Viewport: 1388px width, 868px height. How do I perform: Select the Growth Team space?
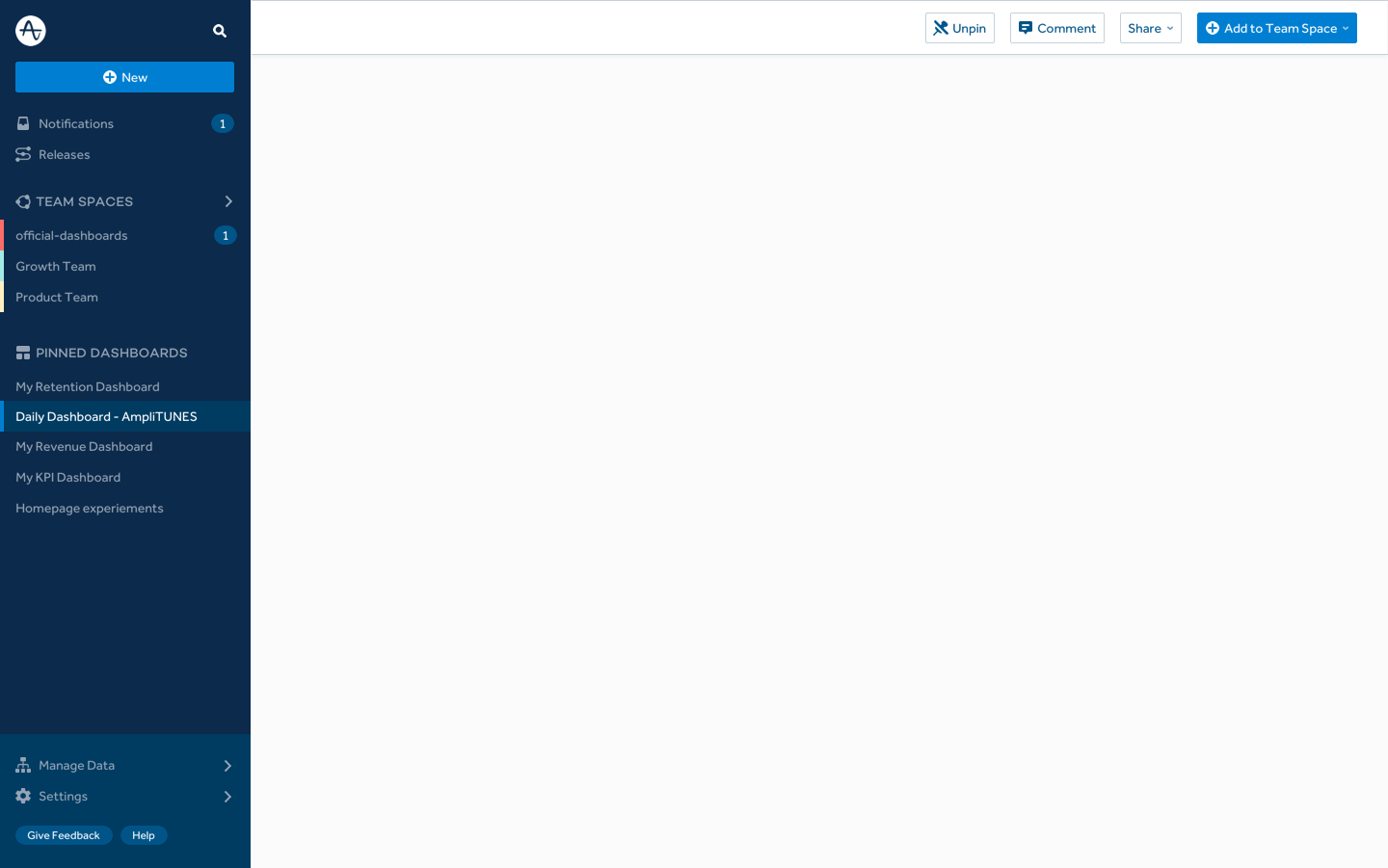55,266
